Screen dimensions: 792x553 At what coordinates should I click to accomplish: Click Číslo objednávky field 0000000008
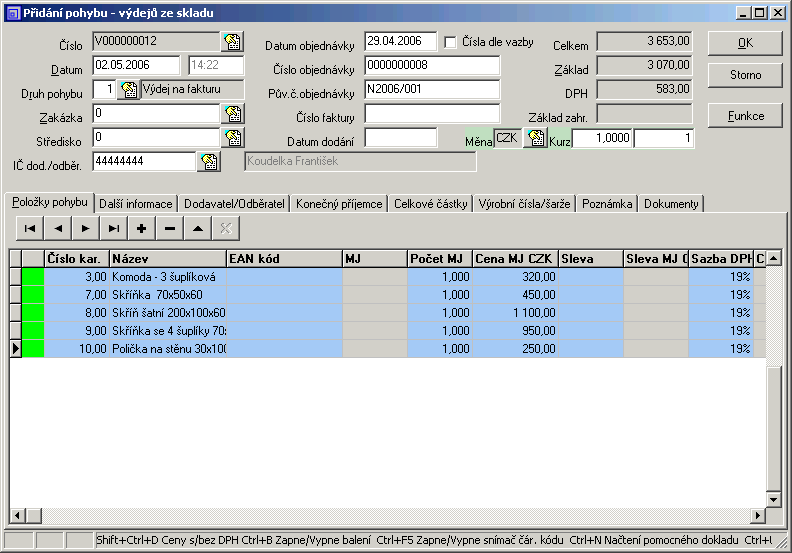(432, 65)
